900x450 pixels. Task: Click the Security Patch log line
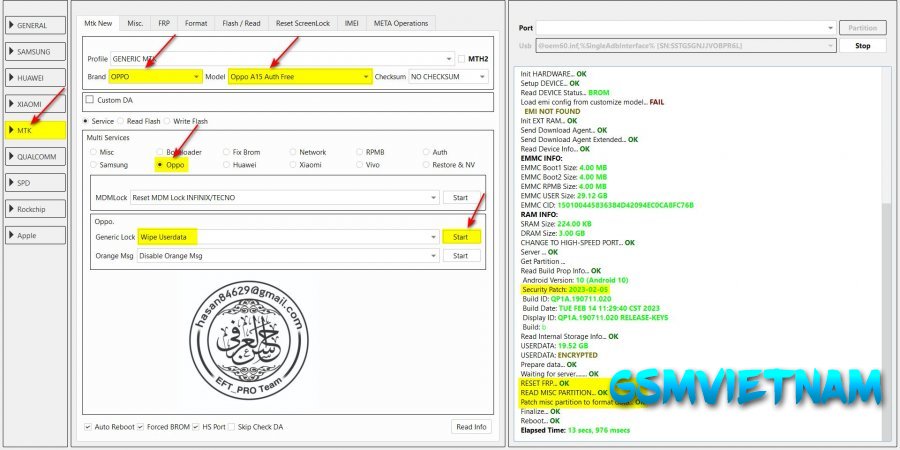(565, 289)
